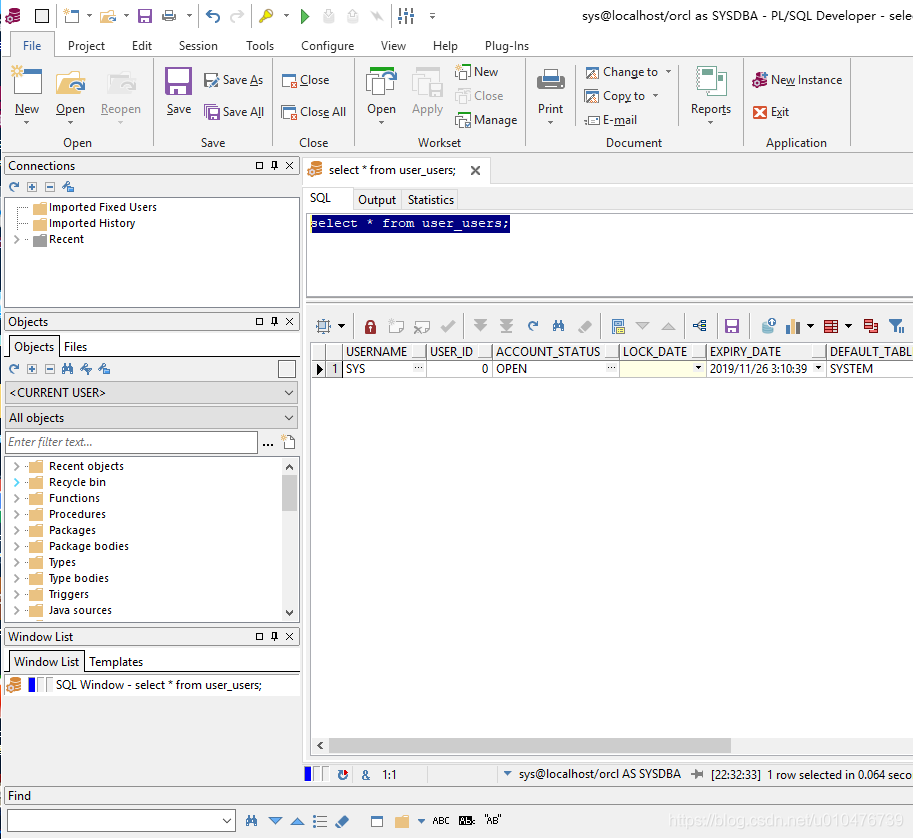Click the Reports icon in ribbon

click(711, 81)
